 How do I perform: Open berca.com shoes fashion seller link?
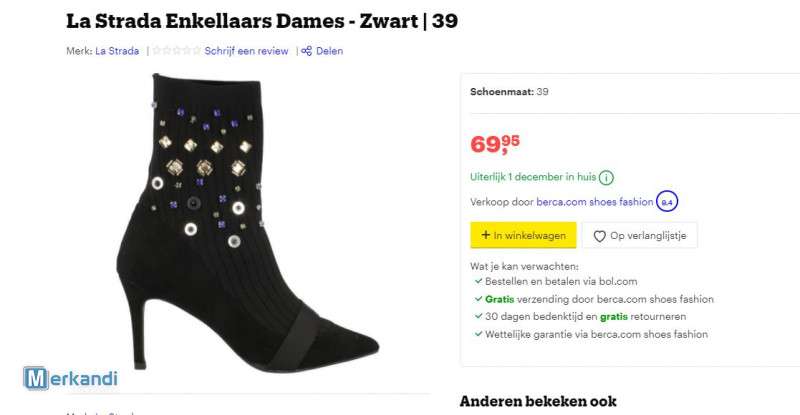click(x=594, y=202)
